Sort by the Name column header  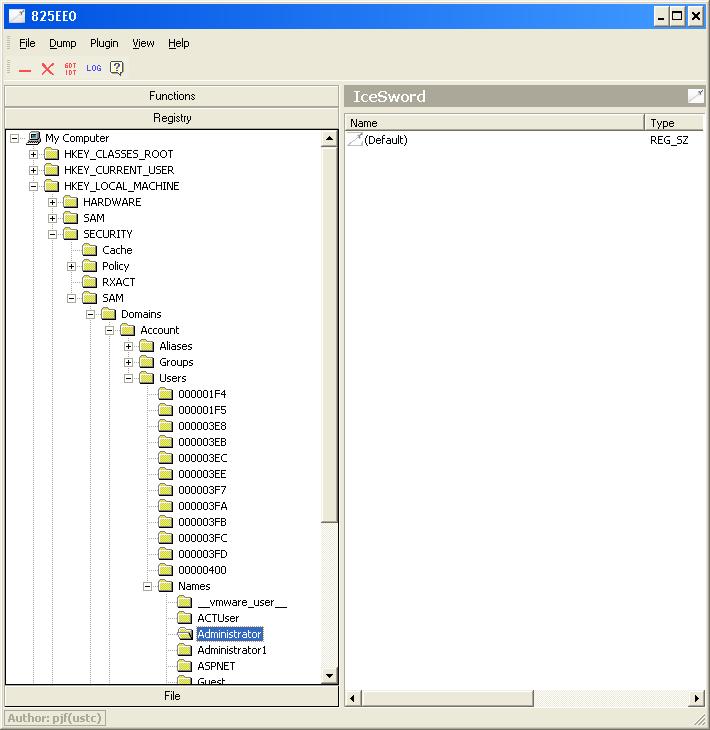click(x=494, y=122)
